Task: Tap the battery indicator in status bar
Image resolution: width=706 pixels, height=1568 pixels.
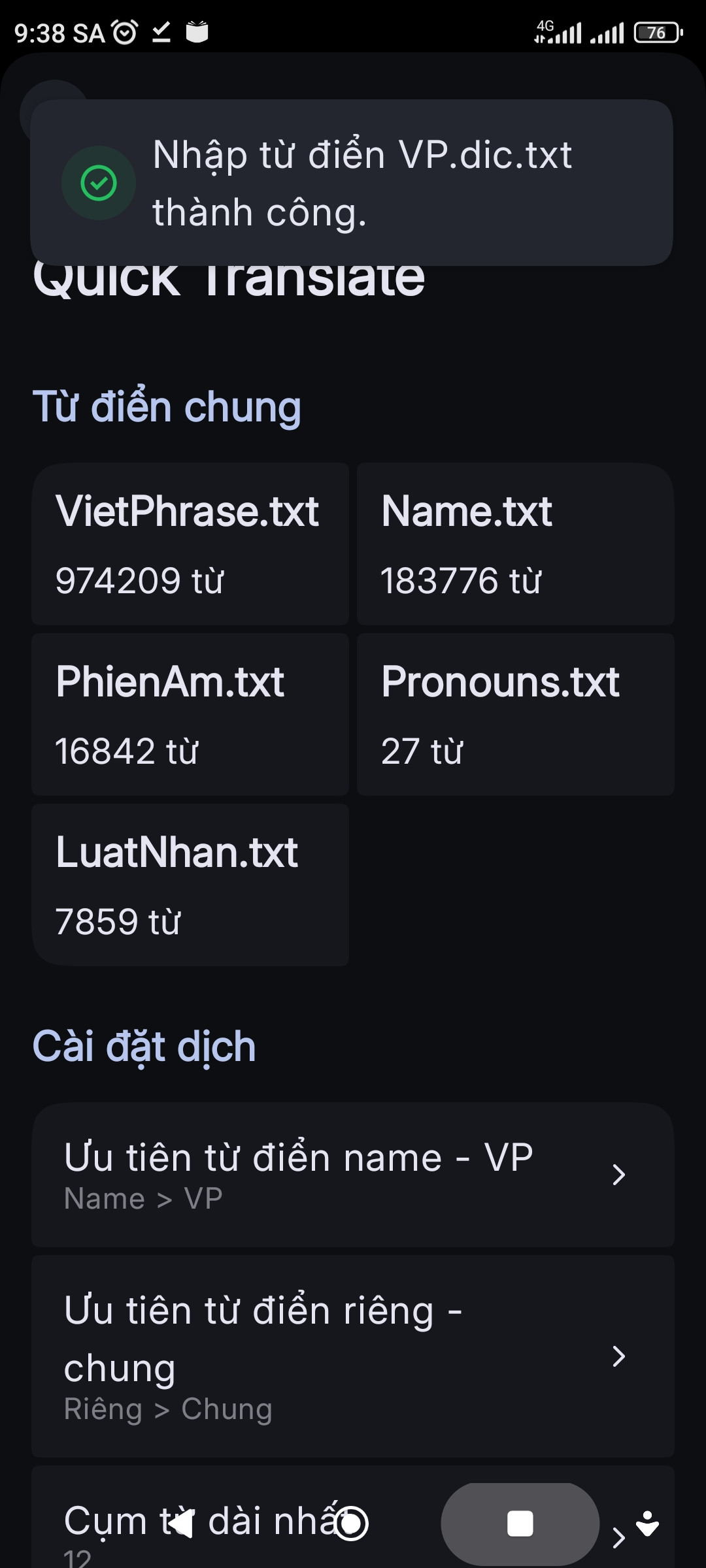Action: coord(658,33)
